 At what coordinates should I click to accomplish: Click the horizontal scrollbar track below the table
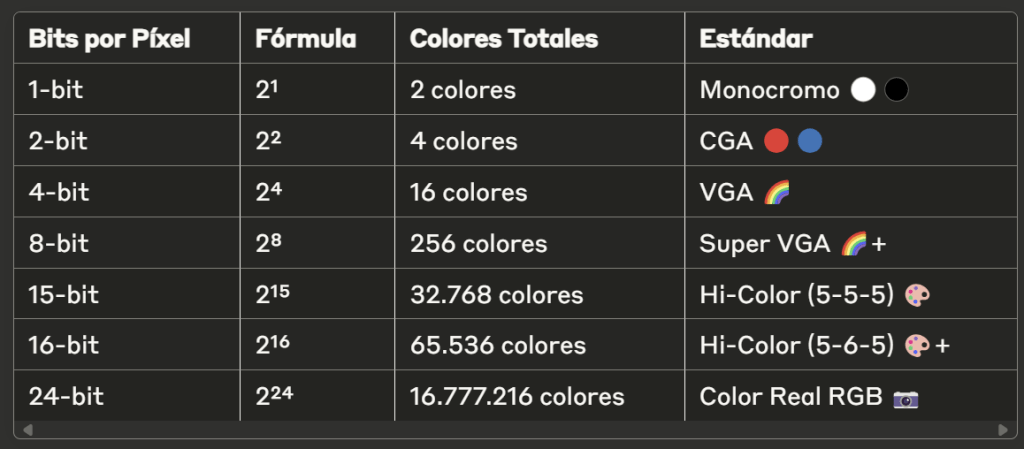pos(512,430)
